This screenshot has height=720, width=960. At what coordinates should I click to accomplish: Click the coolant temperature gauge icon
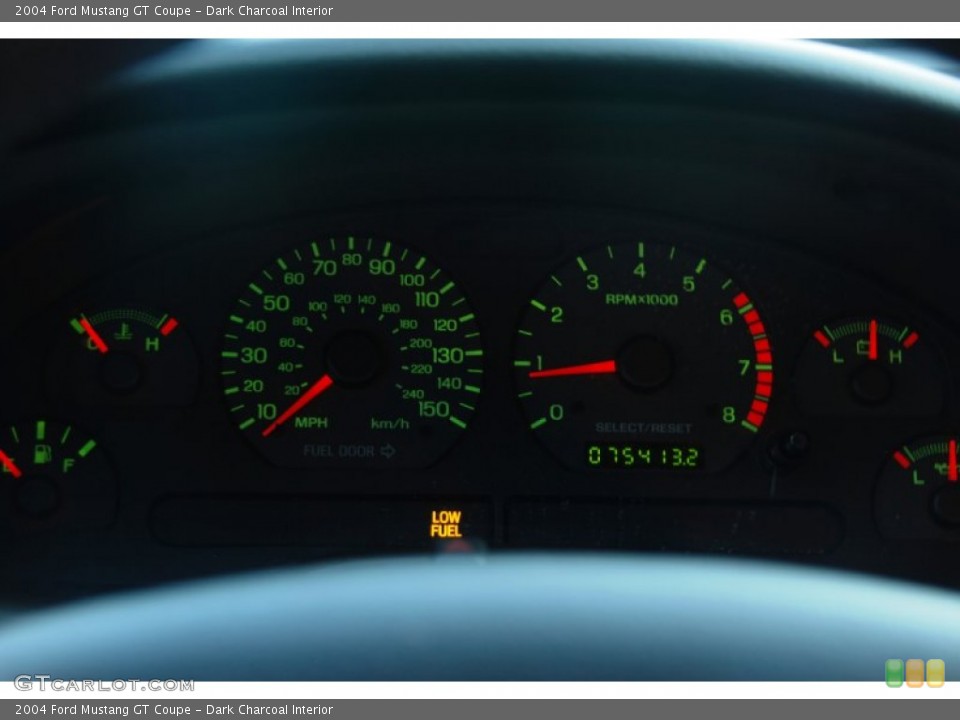(x=123, y=331)
